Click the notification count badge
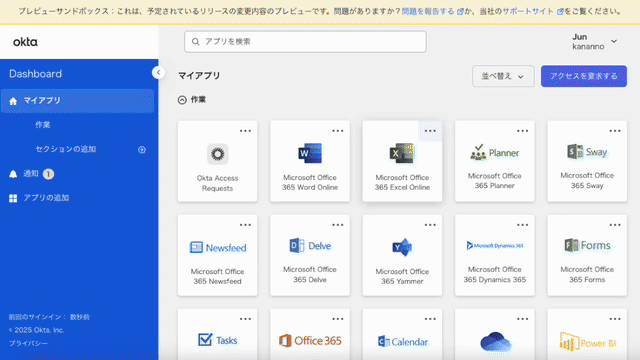Image resolution: width=640 pixels, height=360 pixels. [48, 174]
